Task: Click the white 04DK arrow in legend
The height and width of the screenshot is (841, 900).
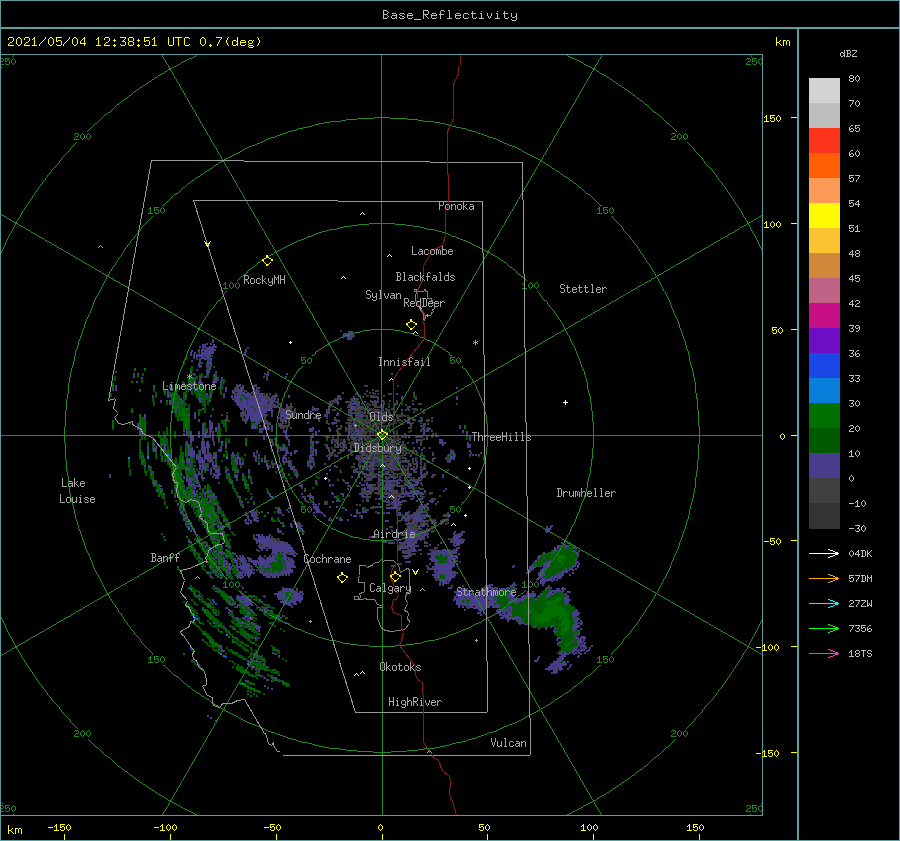Action: [x=824, y=553]
